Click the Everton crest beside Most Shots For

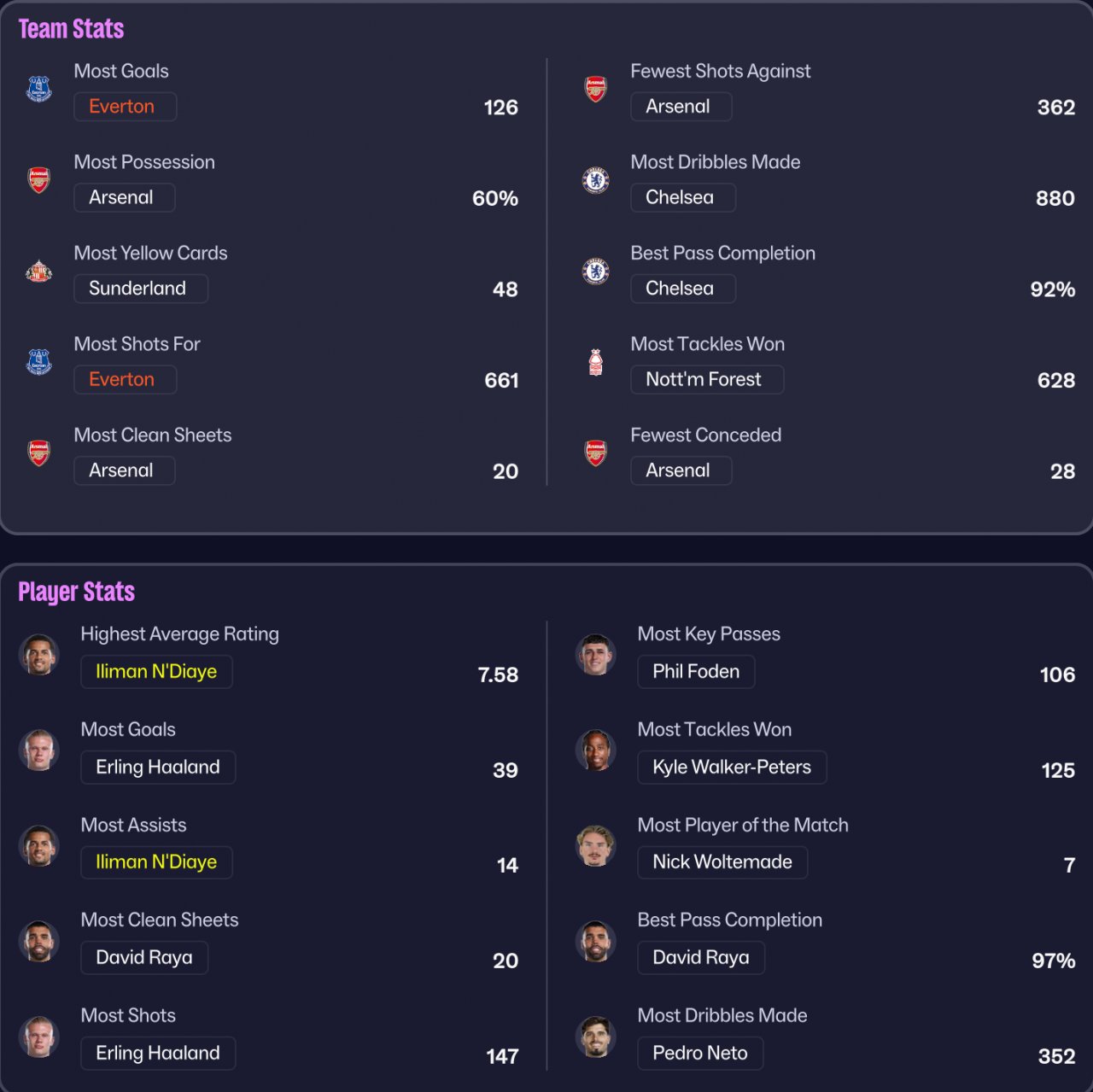click(39, 362)
